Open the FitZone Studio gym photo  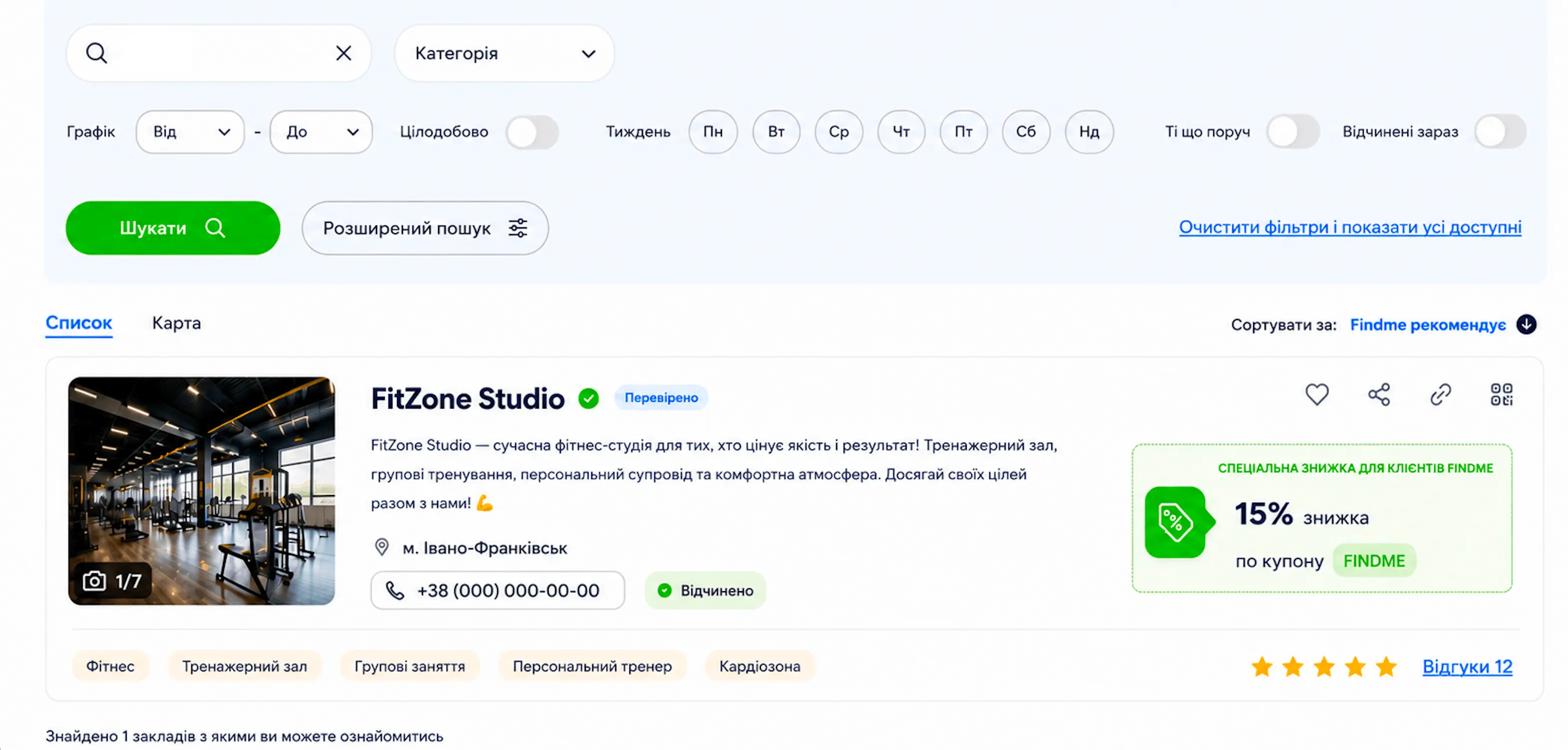(x=201, y=491)
